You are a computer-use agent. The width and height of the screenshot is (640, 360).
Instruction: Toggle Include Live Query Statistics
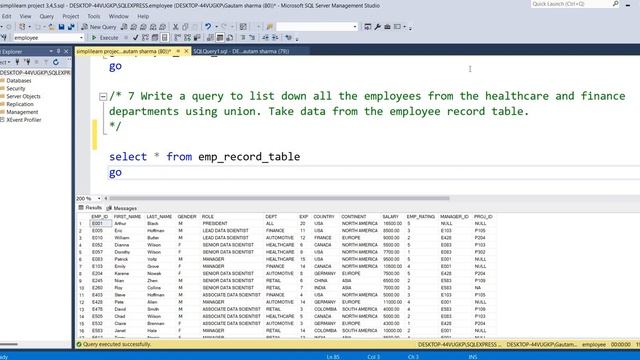(187, 38)
